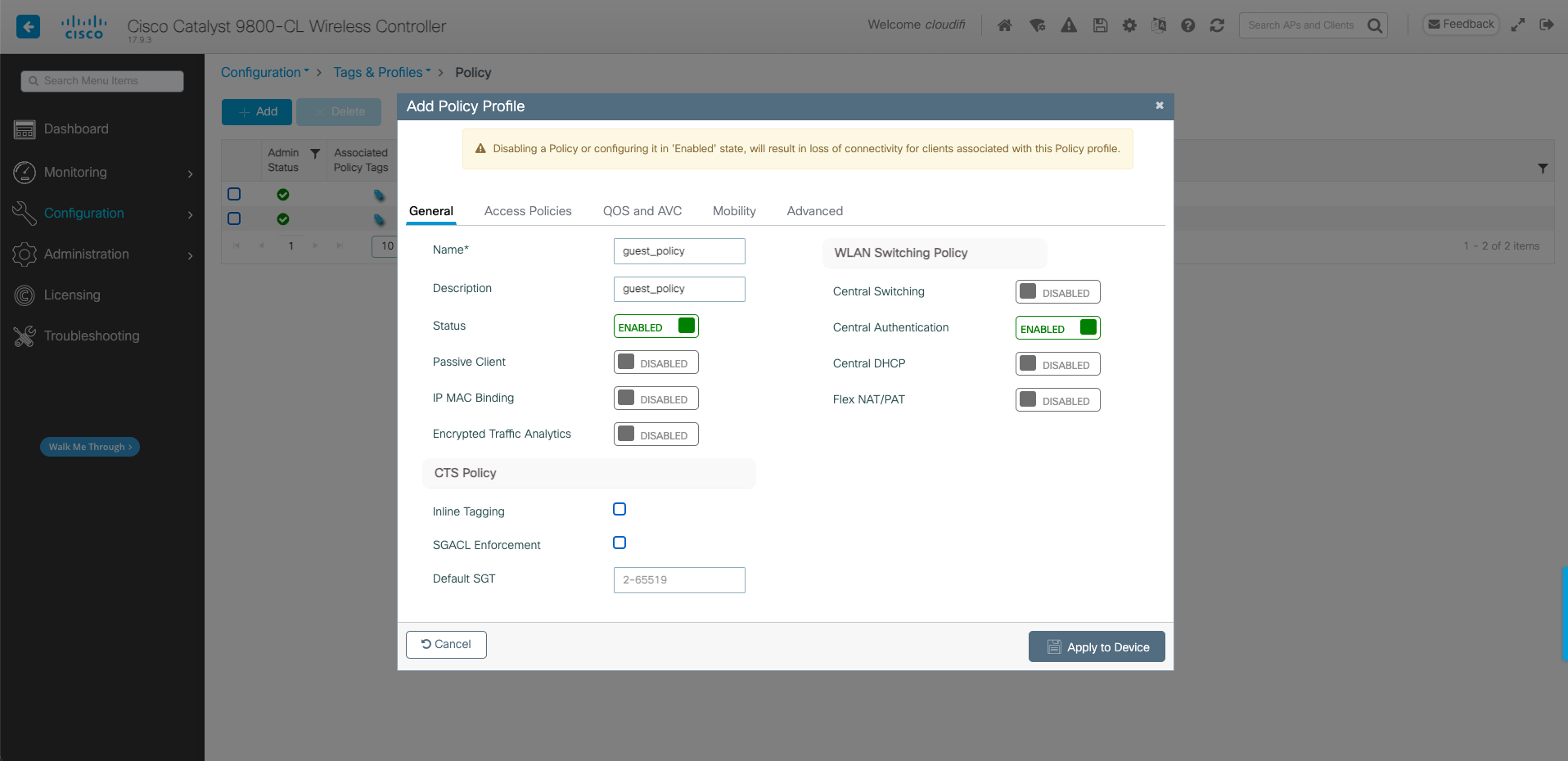
Task: Open the alerts warning triangle icon
Action: (1069, 25)
